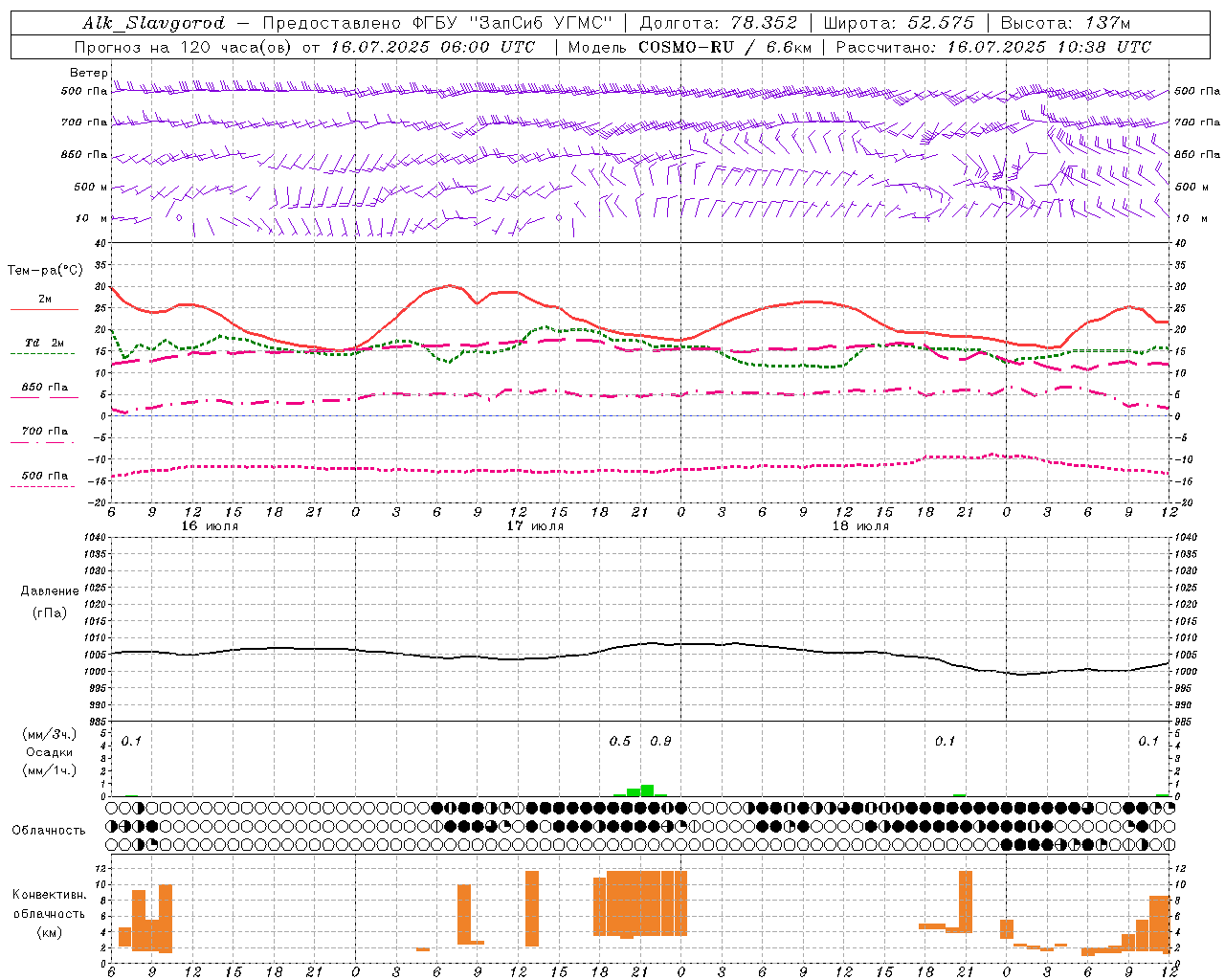Viewport: 1225px width, 980px height.
Task: Select the 'Td 2м' dew point legend entry
Action: (45, 343)
